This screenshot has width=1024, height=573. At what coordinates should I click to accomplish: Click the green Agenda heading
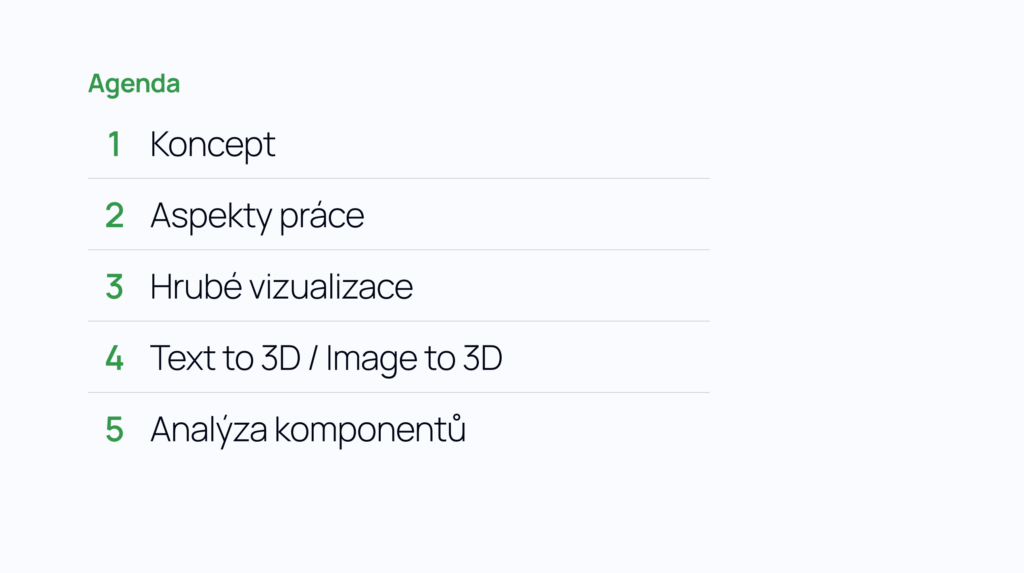134,84
